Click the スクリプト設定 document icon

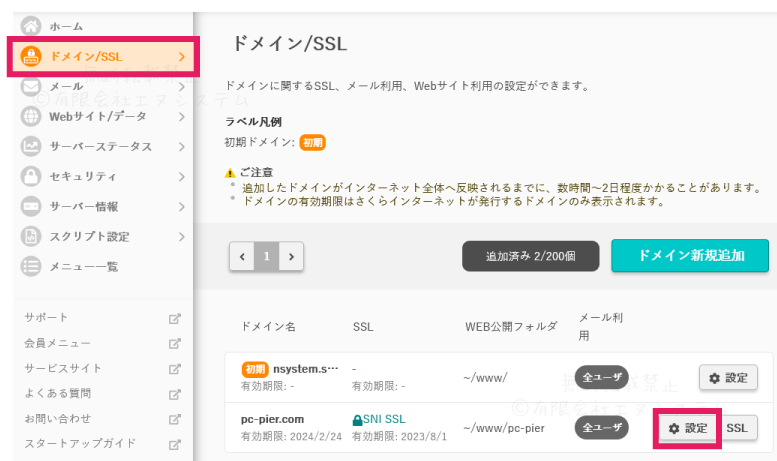pyautogui.click(x=31, y=236)
